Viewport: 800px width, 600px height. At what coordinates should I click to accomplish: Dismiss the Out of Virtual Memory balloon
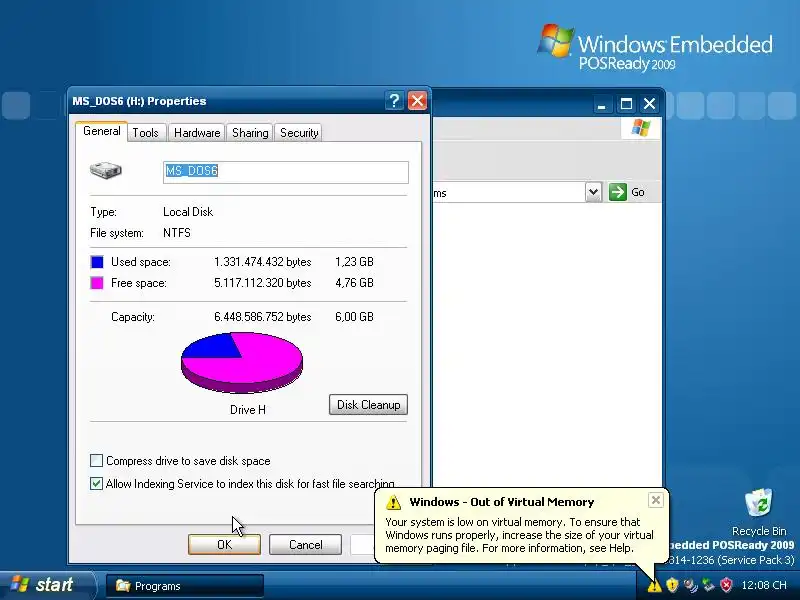point(656,500)
